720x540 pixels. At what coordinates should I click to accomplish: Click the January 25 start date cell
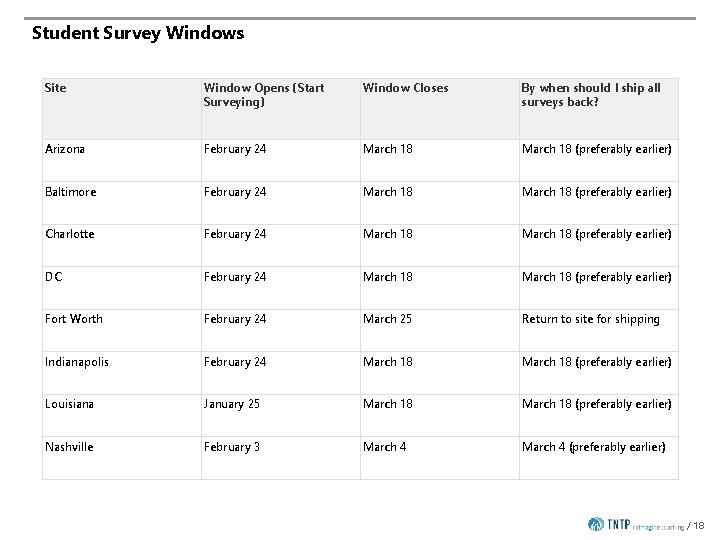point(232,404)
